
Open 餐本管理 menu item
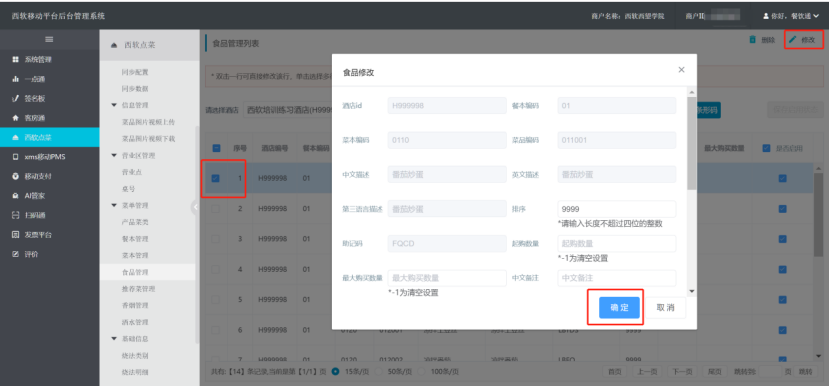pyautogui.click(x=135, y=239)
